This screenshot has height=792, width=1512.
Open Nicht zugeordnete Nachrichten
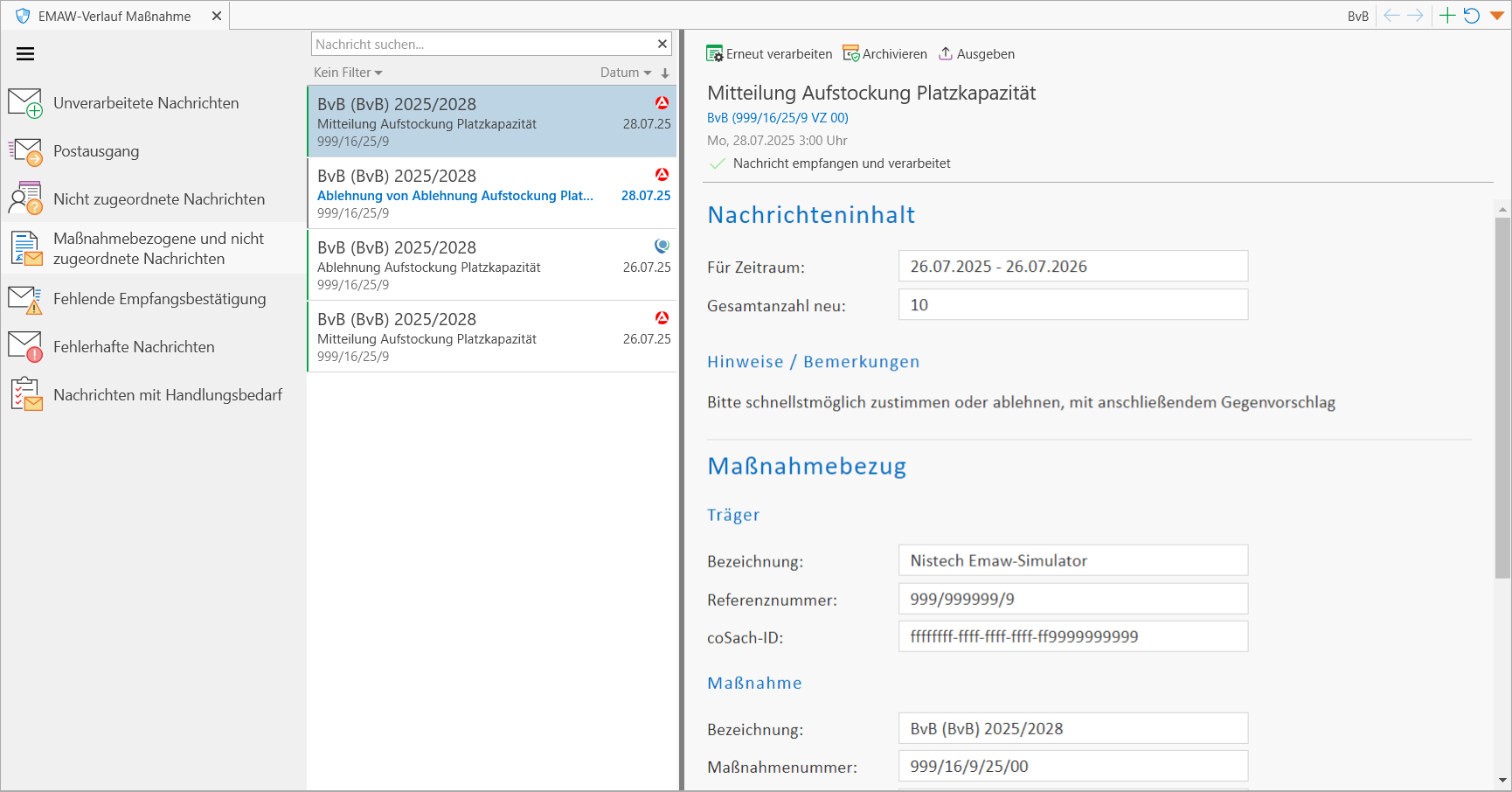153,199
